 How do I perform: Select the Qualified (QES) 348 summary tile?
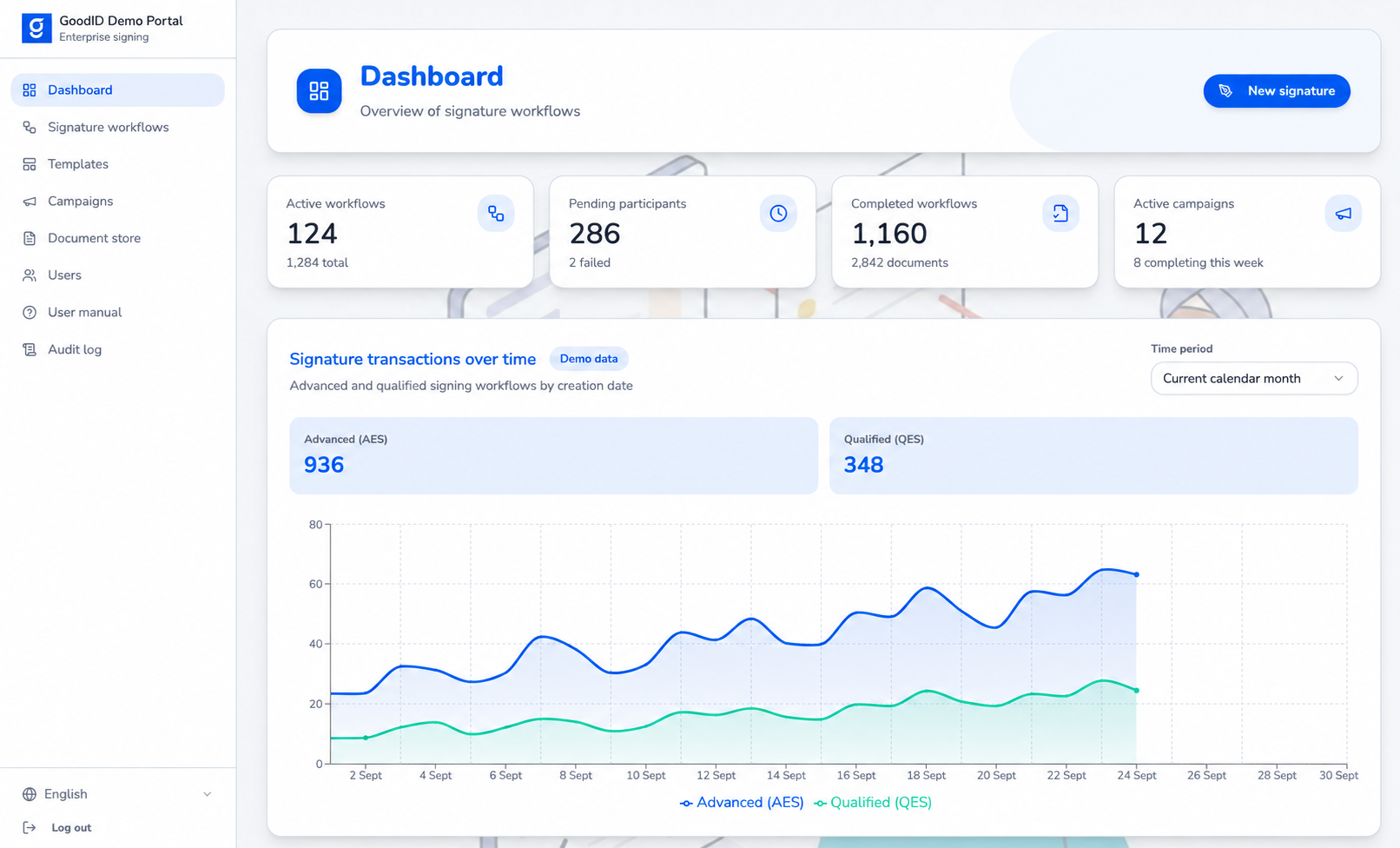click(x=1093, y=456)
